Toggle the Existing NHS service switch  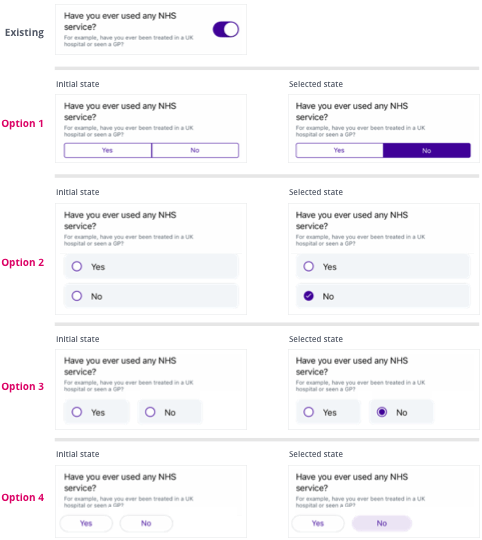[226, 29]
